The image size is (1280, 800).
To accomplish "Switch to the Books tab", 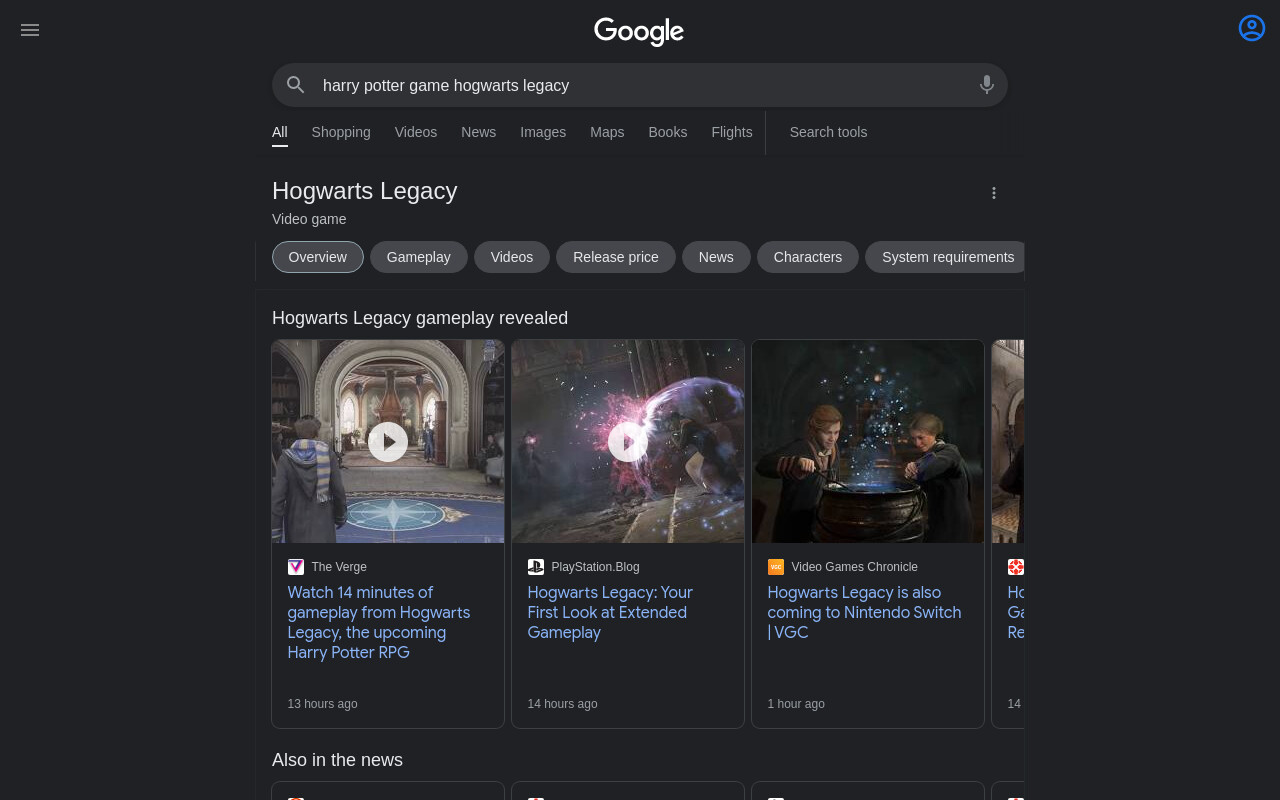I will coord(668,132).
